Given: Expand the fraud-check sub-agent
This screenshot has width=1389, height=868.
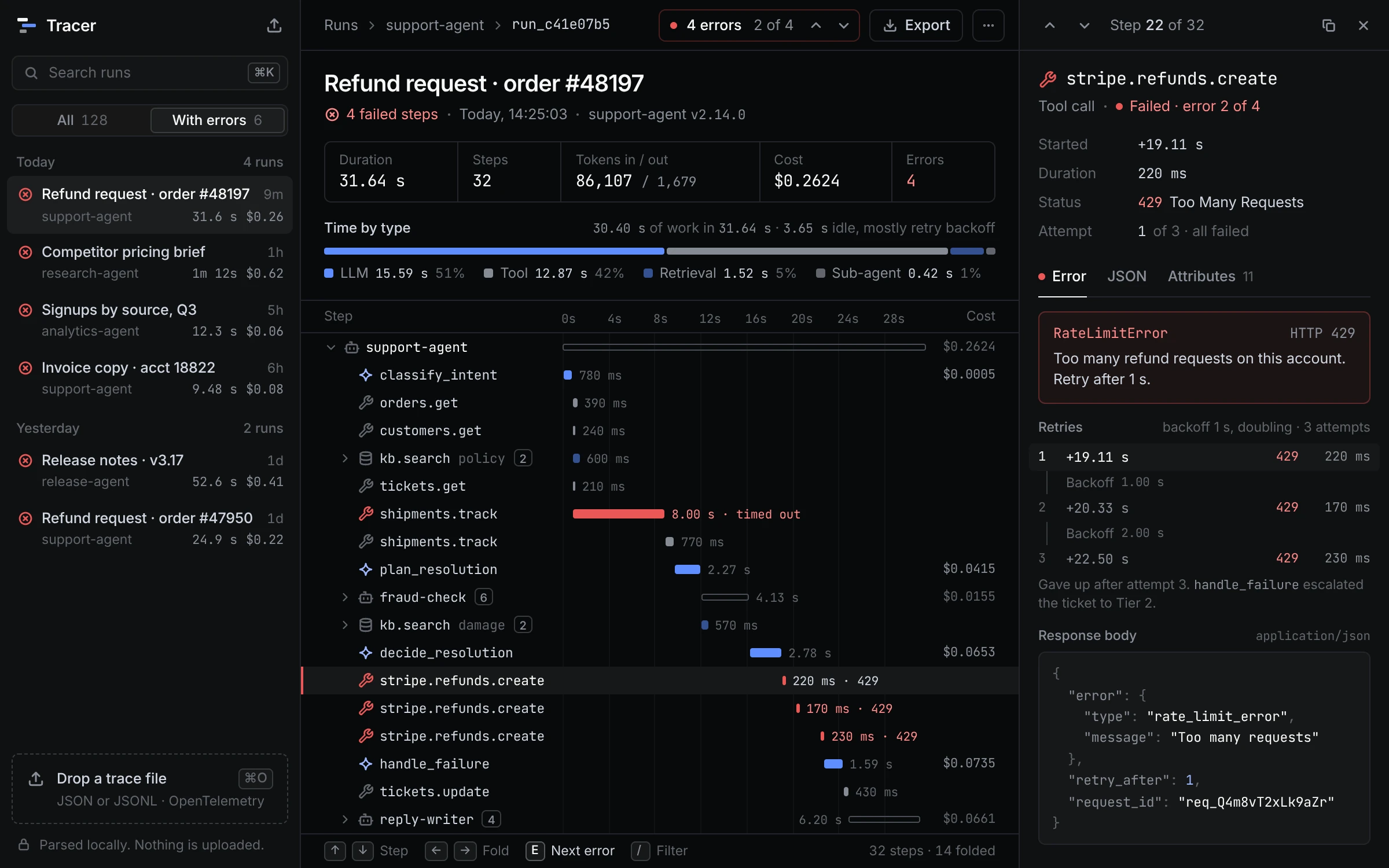Looking at the screenshot, I should (x=345, y=597).
